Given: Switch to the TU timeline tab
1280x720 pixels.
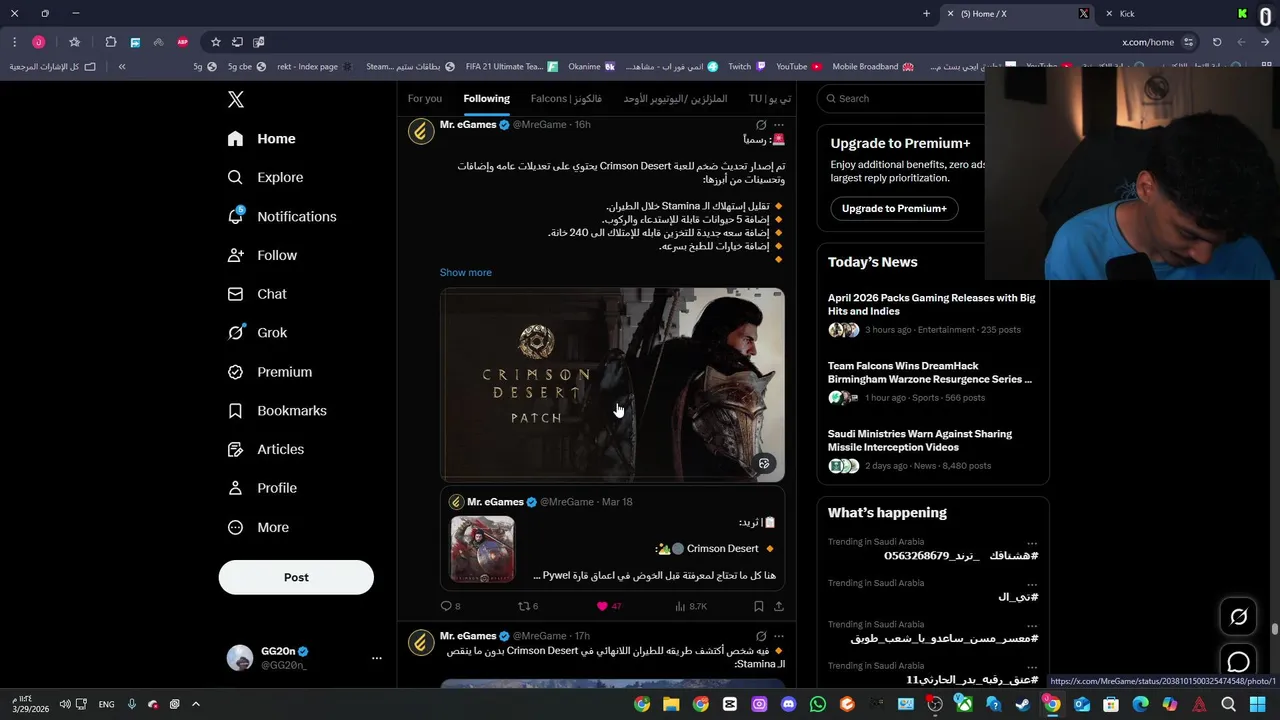Looking at the screenshot, I should [770, 98].
